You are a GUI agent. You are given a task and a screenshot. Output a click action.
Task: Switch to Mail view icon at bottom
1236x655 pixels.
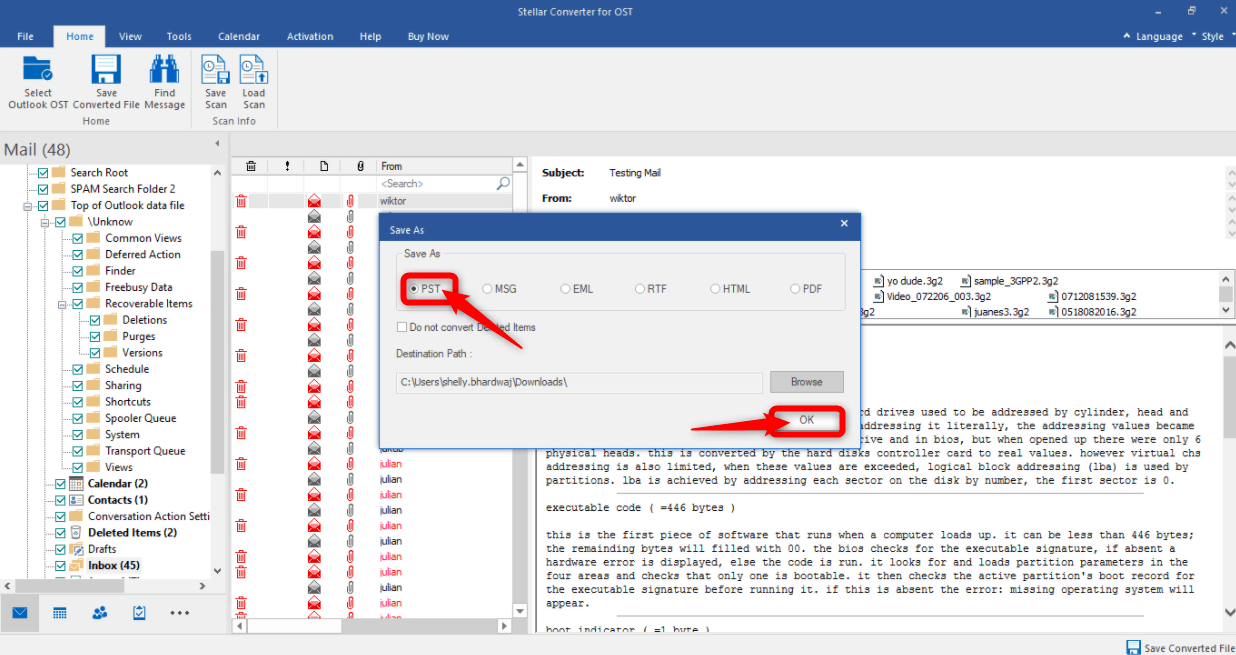point(20,612)
